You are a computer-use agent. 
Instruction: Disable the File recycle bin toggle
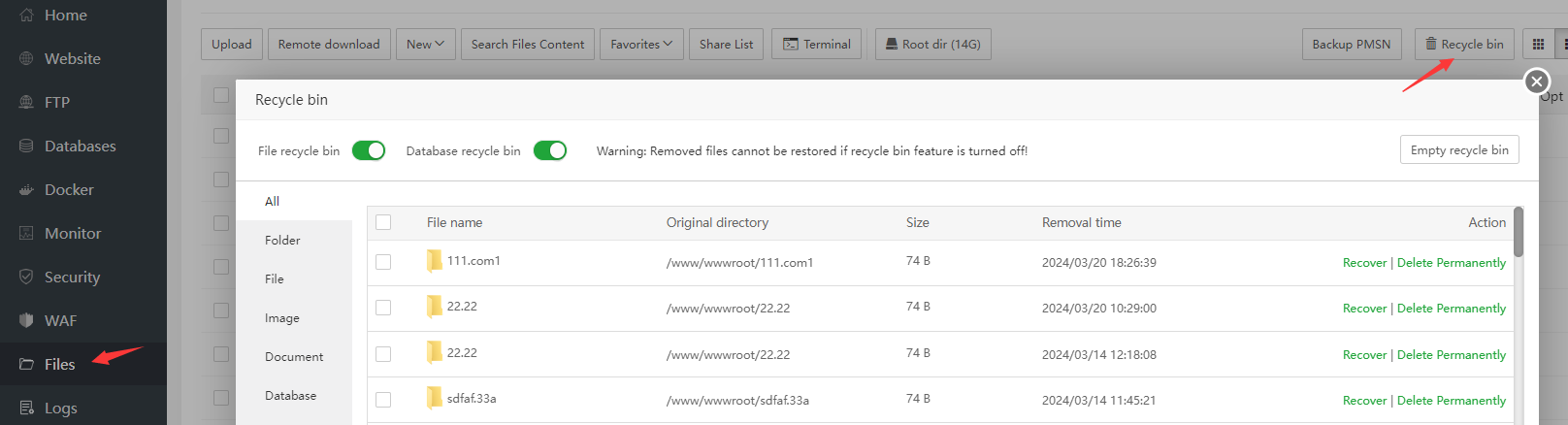[x=369, y=150]
